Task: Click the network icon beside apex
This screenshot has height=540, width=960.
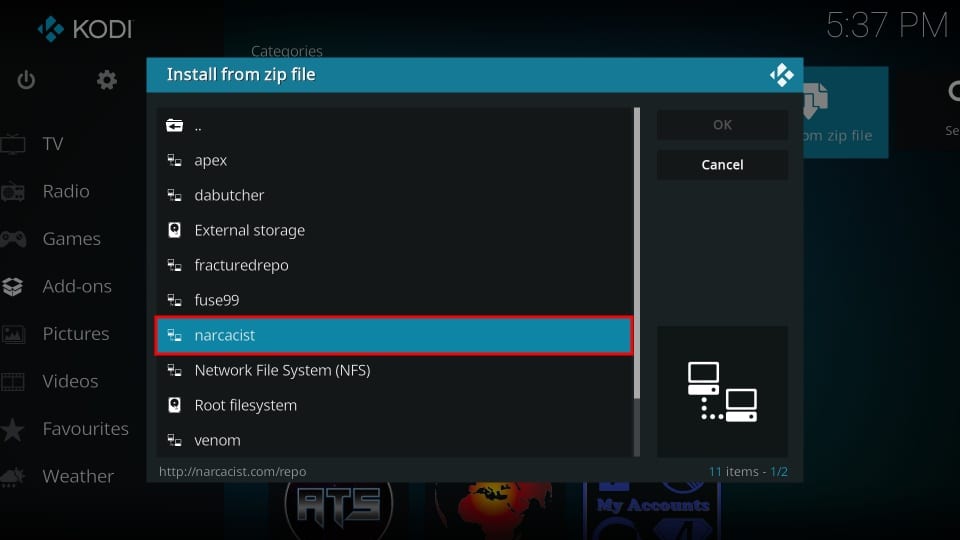Action: 174,160
